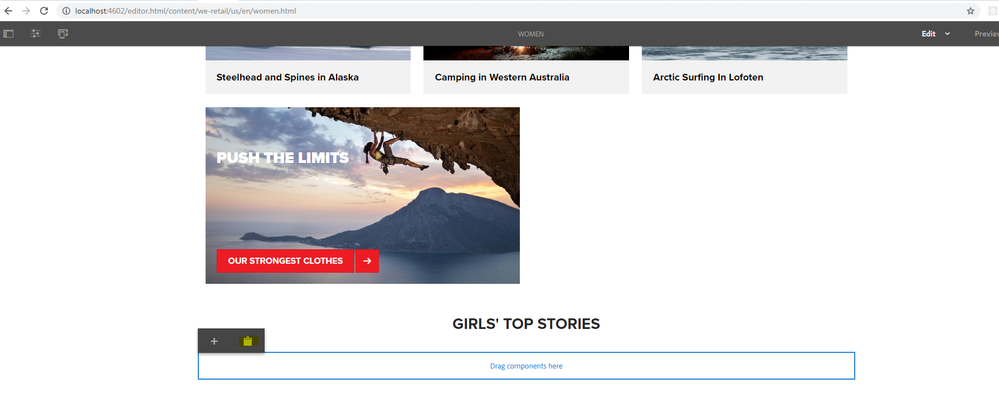Image resolution: width=999 pixels, height=415 pixels.
Task: Open Arctic Surfing In Lofoten article
Action: pyautogui.click(x=708, y=77)
